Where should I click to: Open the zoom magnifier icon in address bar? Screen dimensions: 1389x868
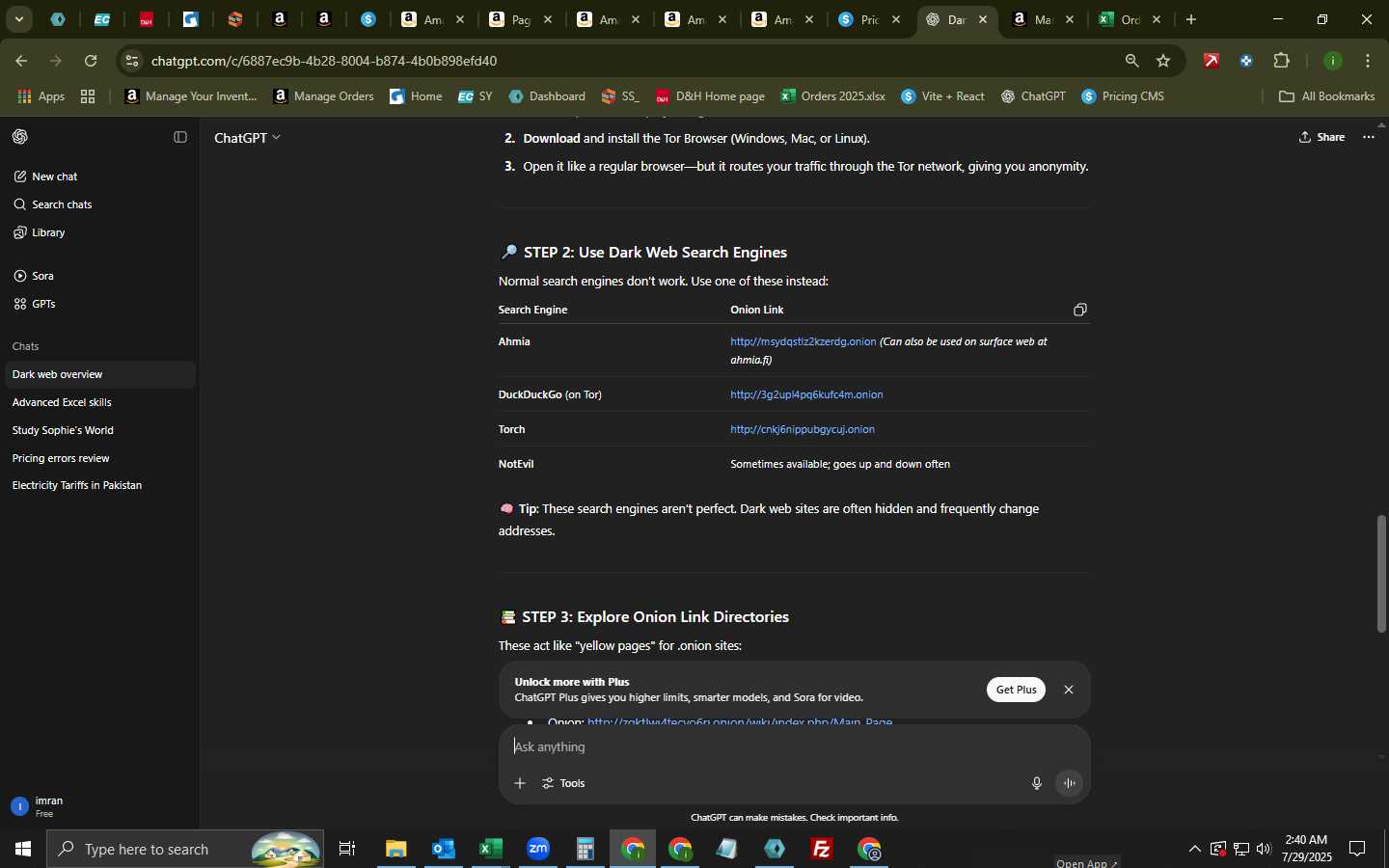coord(1131,61)
